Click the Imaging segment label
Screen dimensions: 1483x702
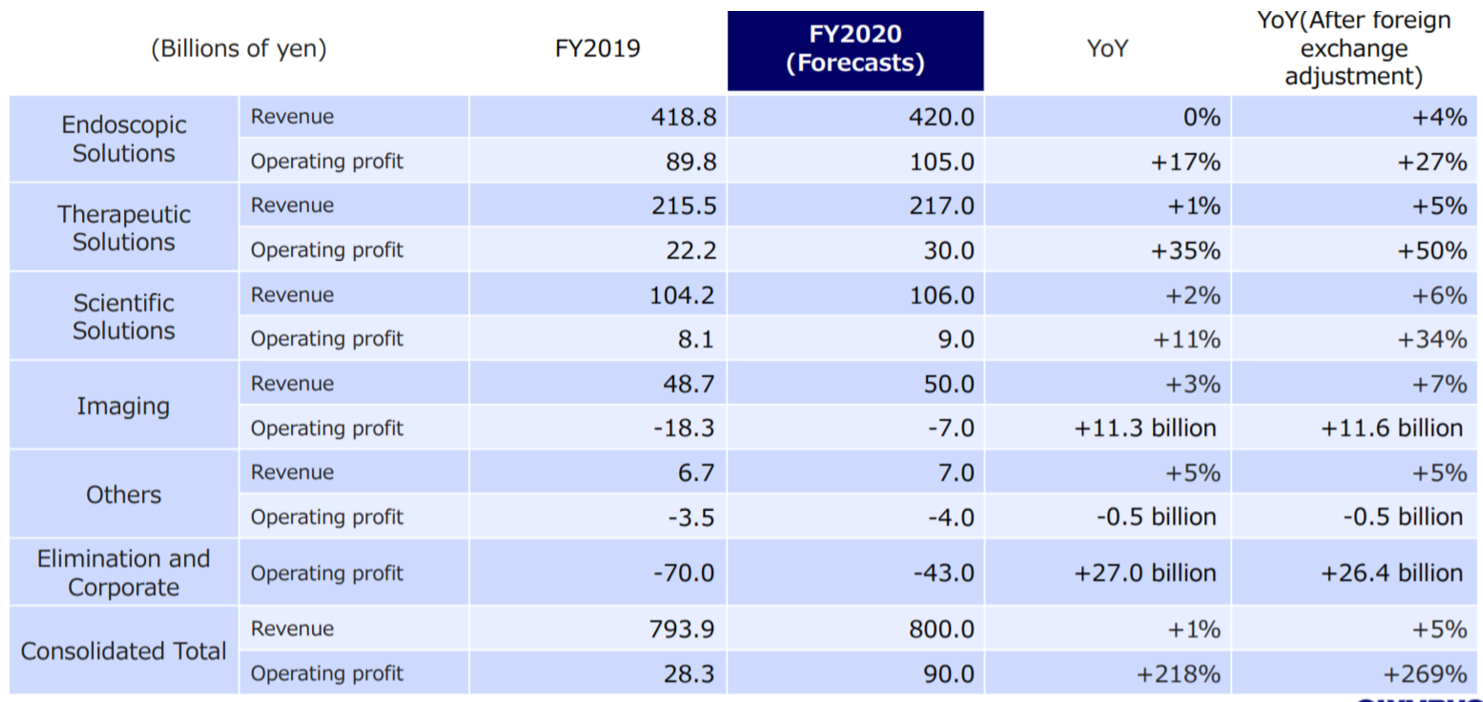(x=124, y=406)
